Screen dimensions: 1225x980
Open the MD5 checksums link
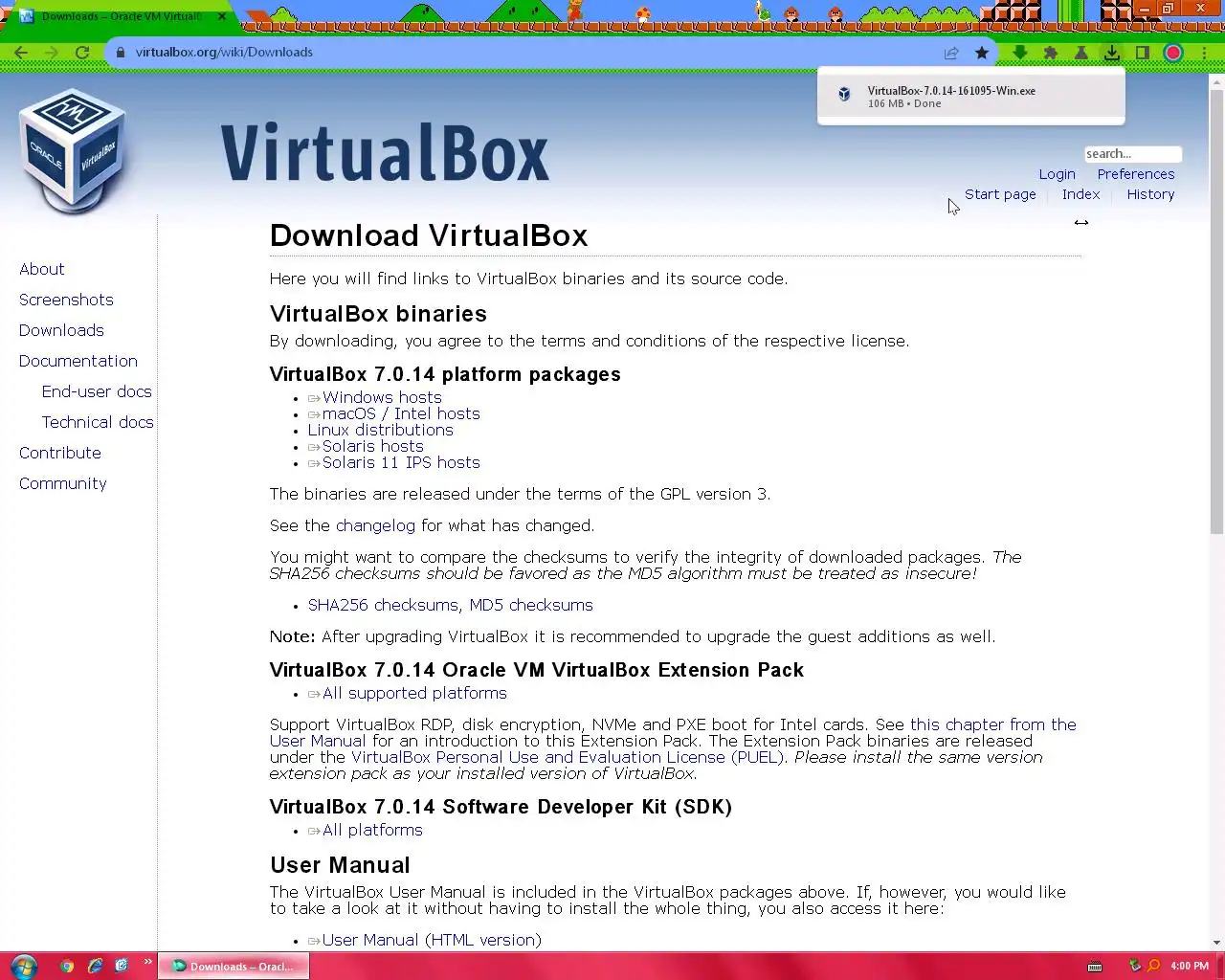coord(531,605)
